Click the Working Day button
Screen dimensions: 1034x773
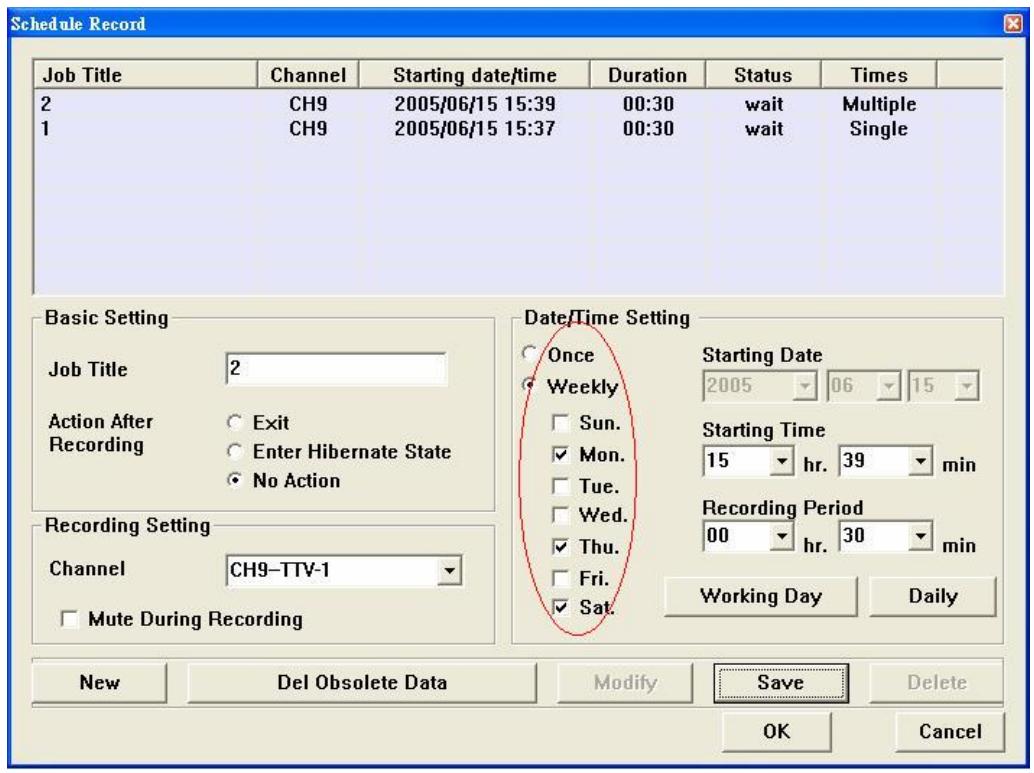point(761,596)
